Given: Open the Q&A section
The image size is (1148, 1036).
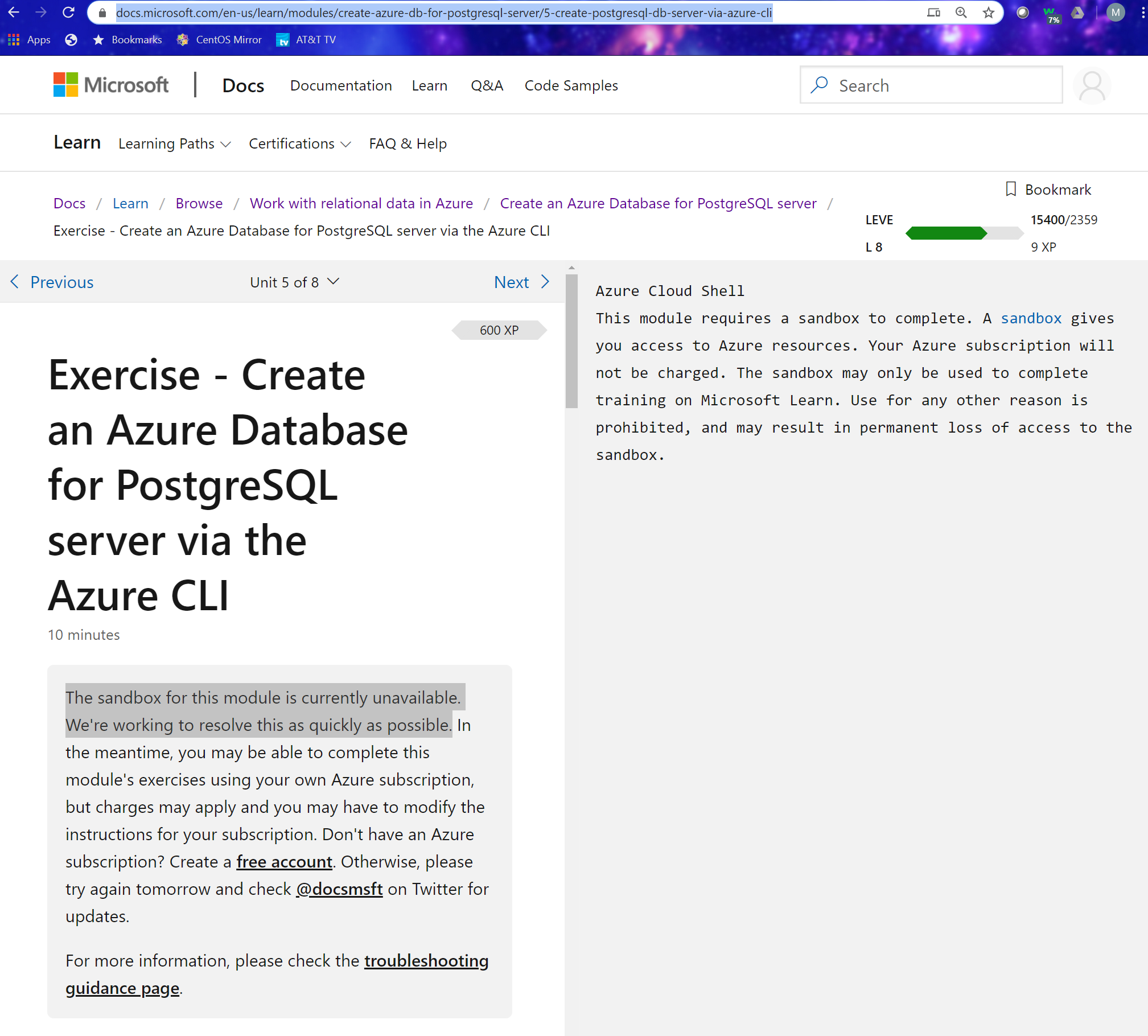Looking at the screenshot, I should click(x=487, y=85).
